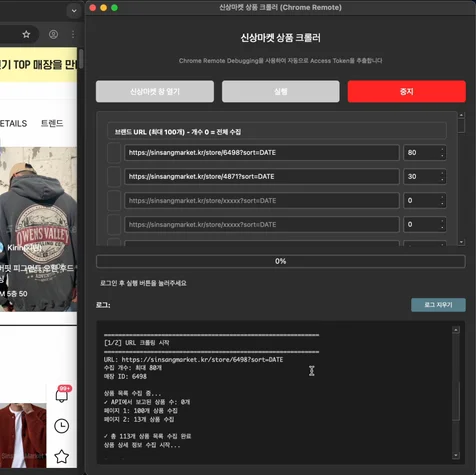This screenshot has height=475, width=476.
Task: Open the RETAILS tab on the 신상마켓 page
Action: [13, 123]
